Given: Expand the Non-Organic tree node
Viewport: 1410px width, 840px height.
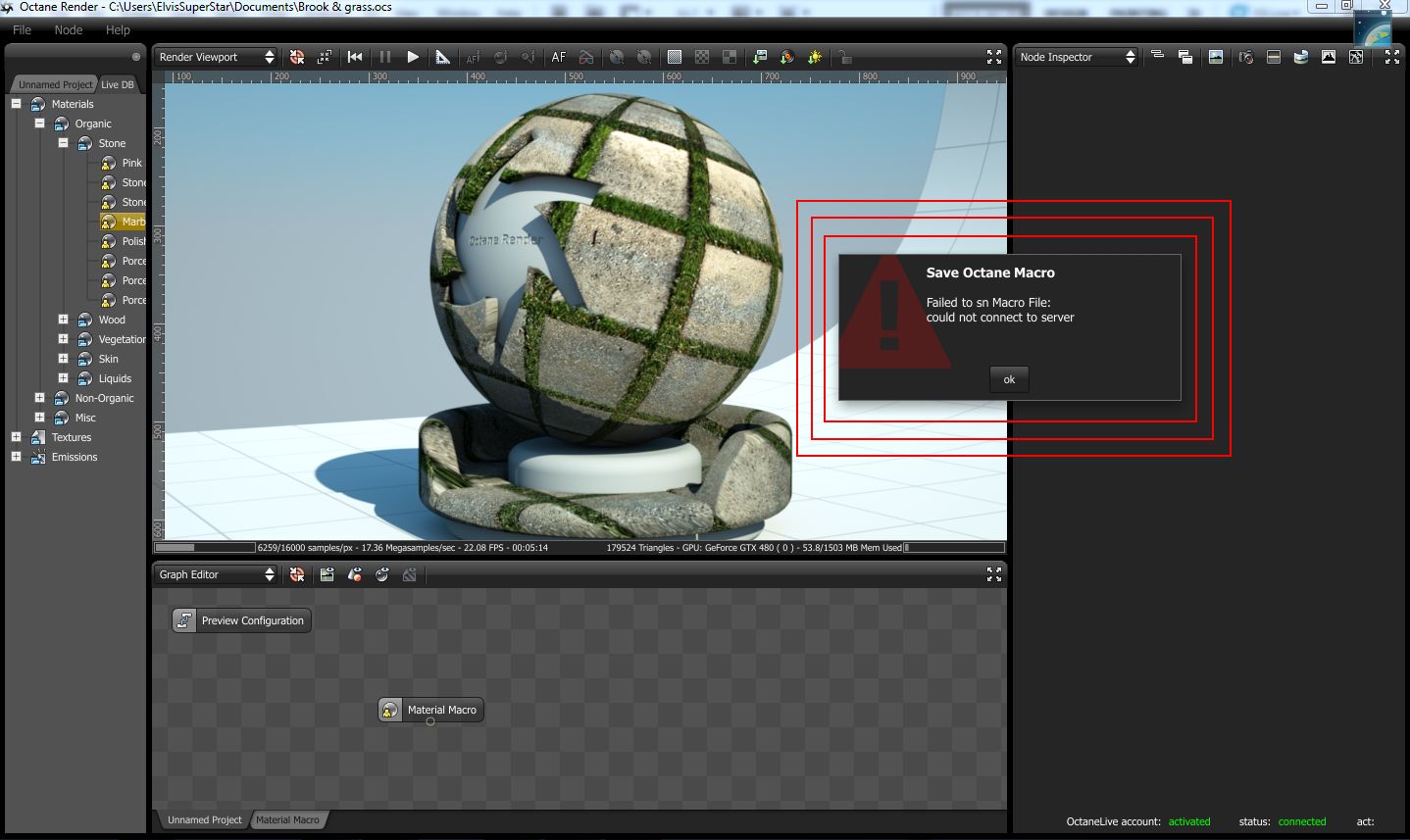Looking at the screenshot, I should pos(39,397).
